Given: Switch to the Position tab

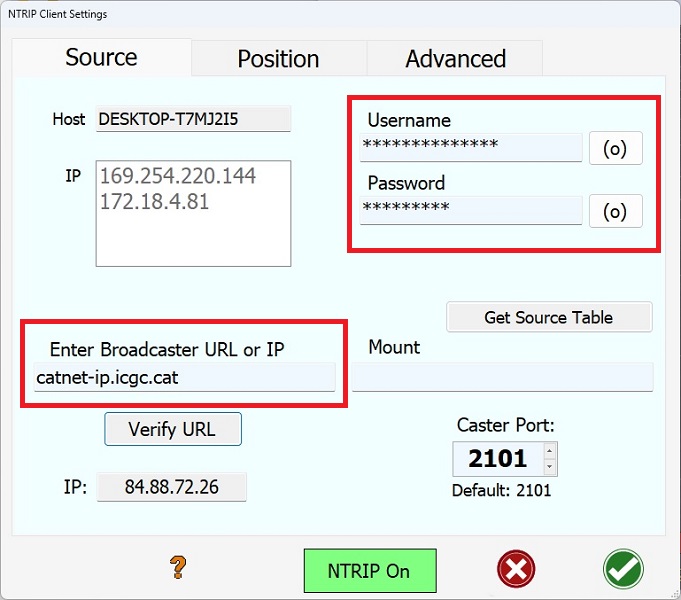Looking at the screenshot, I should [278, 59].
